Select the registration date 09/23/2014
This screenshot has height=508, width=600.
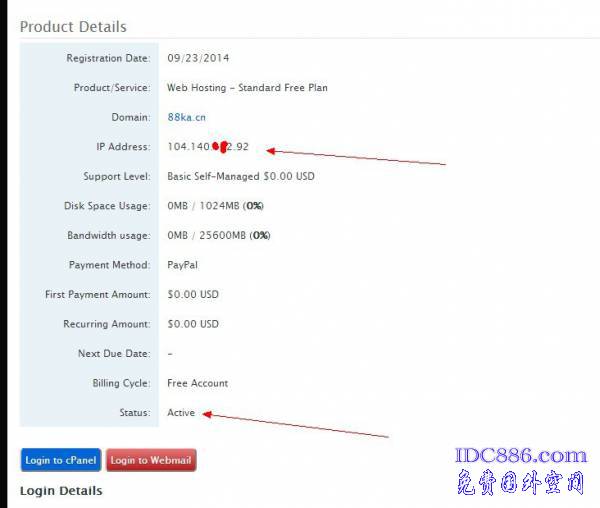pyautogui.click(x=199, y=58)
